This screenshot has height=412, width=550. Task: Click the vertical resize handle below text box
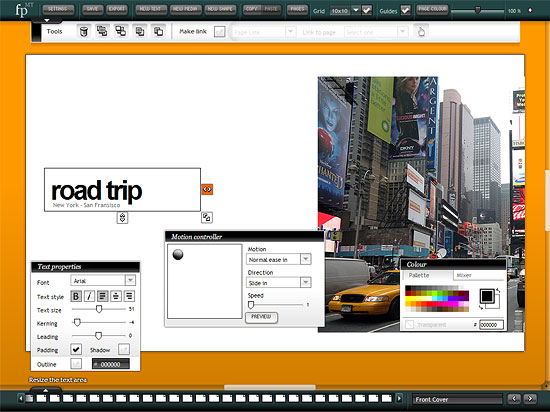coord(122,218)
